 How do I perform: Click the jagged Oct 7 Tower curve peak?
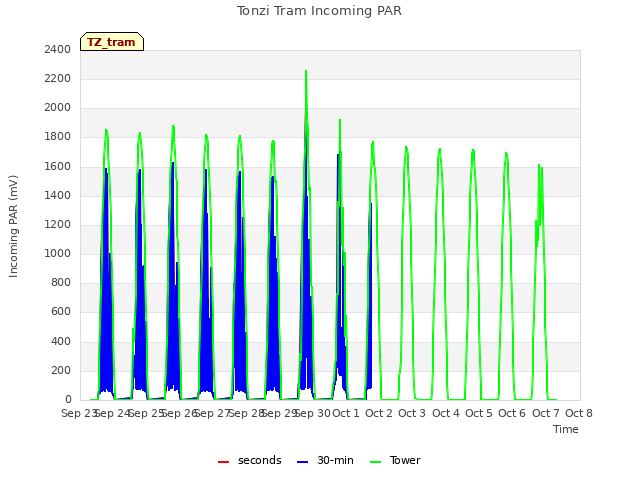pyautogui.click(x=539, y=166)
